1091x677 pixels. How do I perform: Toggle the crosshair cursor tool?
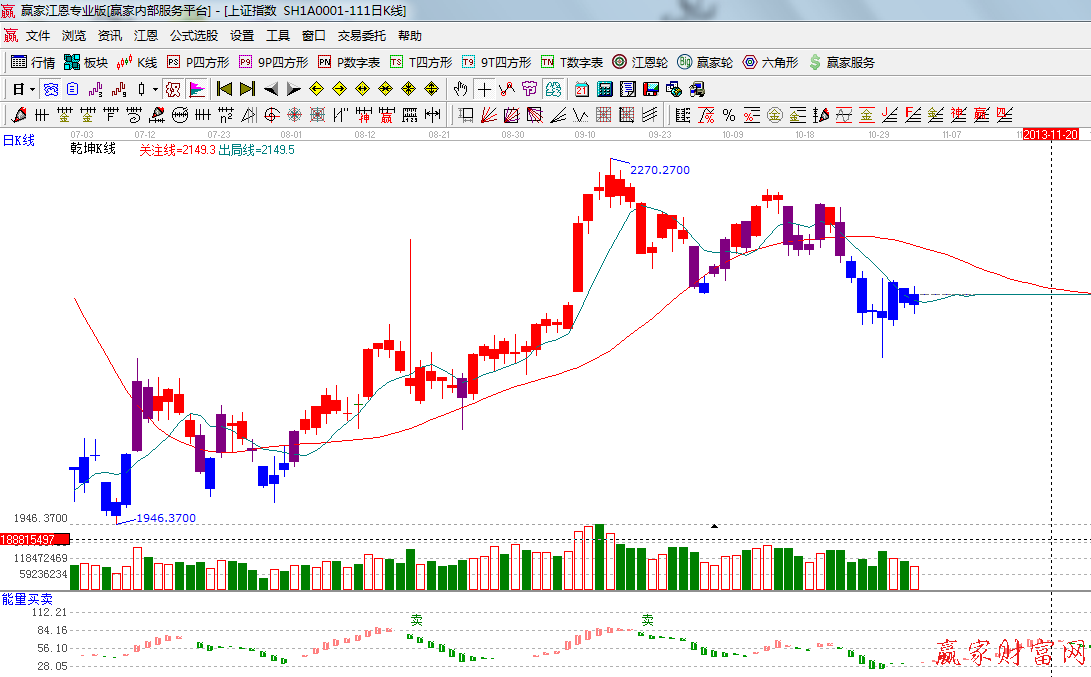(484, 89)
